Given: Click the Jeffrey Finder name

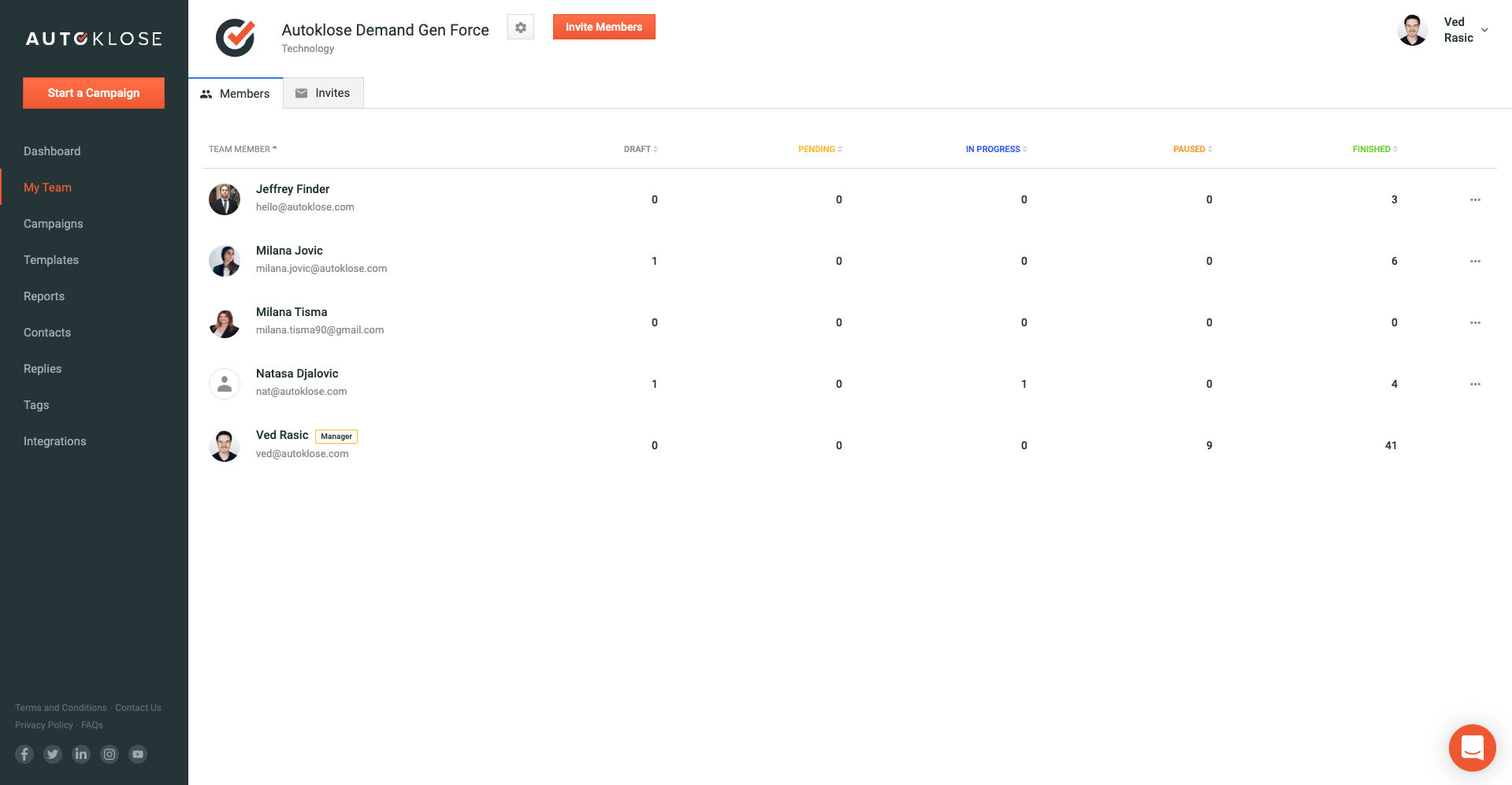Looking at the screenshot, I should [292, 189].
